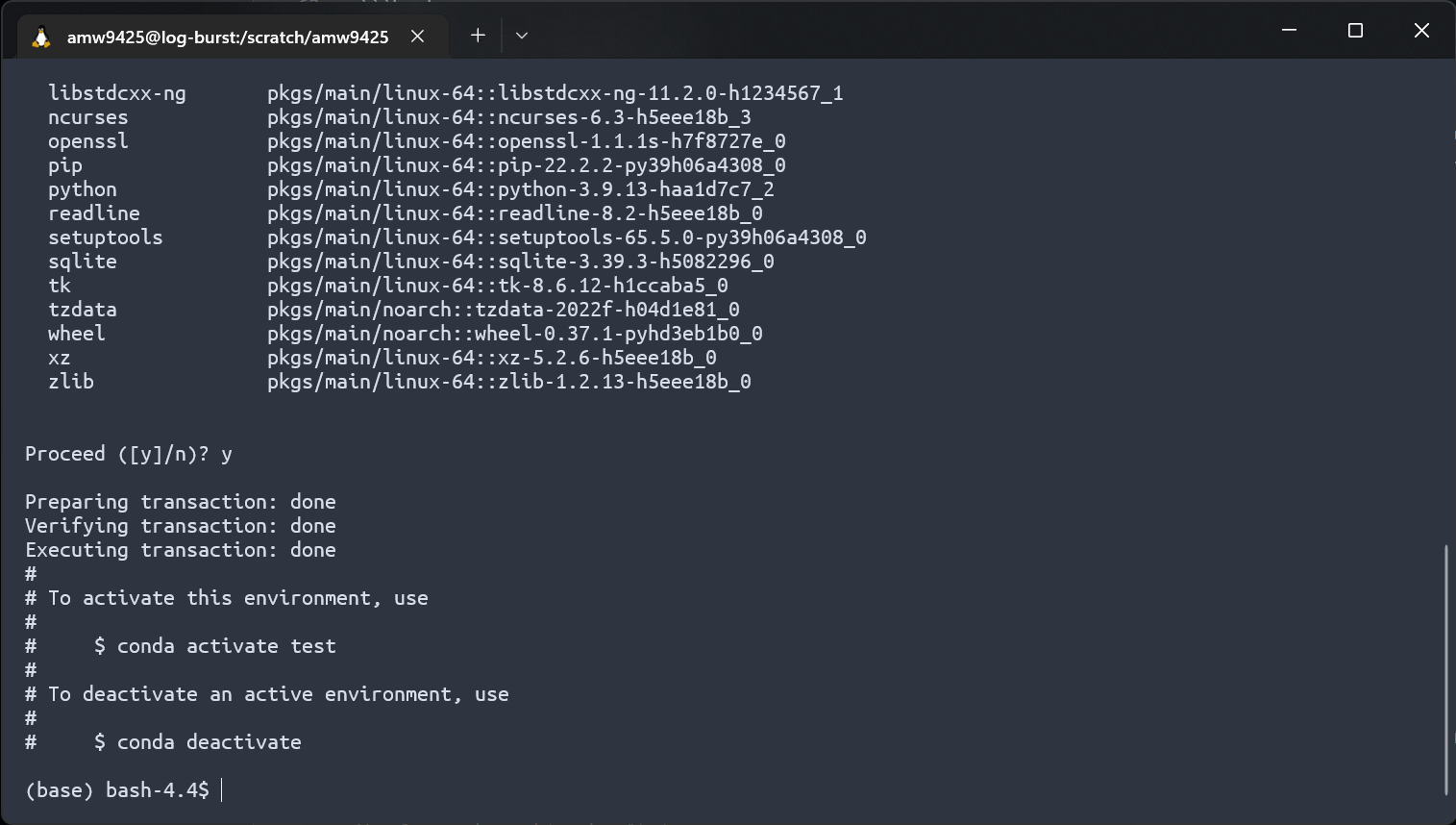Click the '$ conda deactivate' command line
Screen dimensions: 1456x825
point(198,742)
